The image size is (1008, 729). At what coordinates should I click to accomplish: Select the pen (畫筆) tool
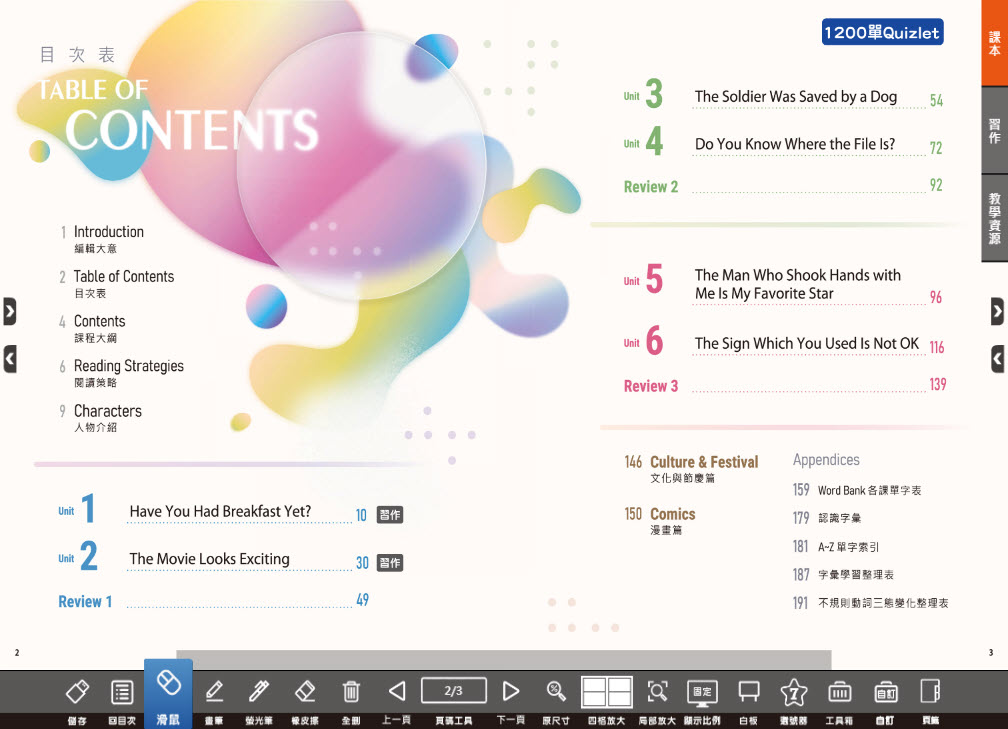coord(214,692)
